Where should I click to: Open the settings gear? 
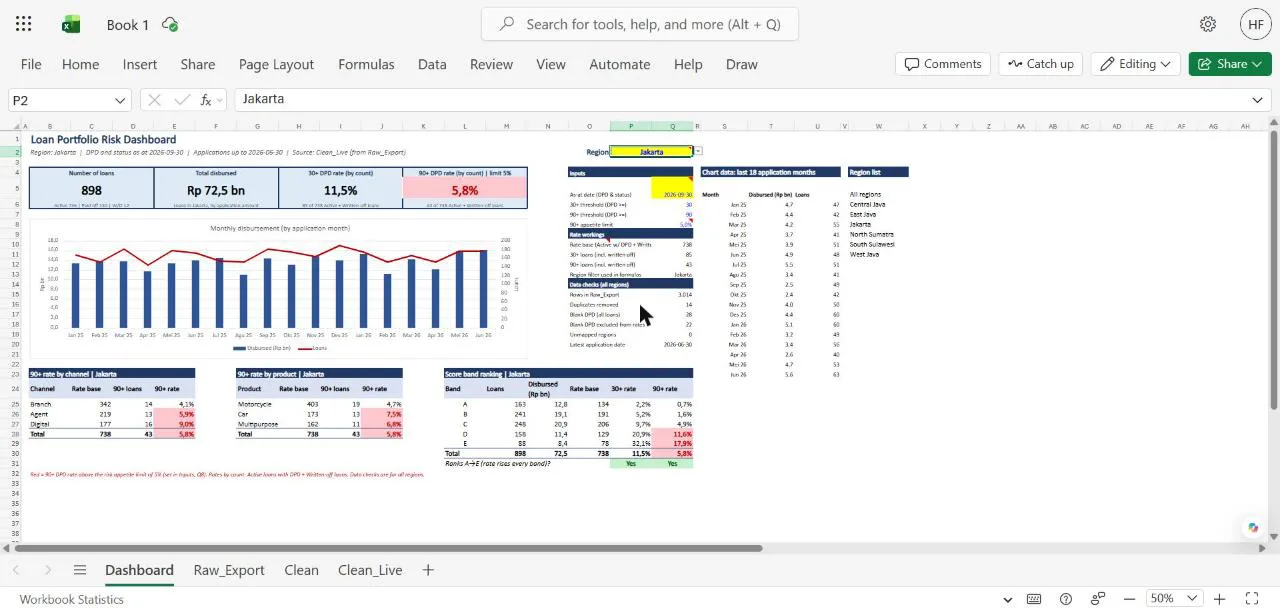click(x=1208, y=24)
